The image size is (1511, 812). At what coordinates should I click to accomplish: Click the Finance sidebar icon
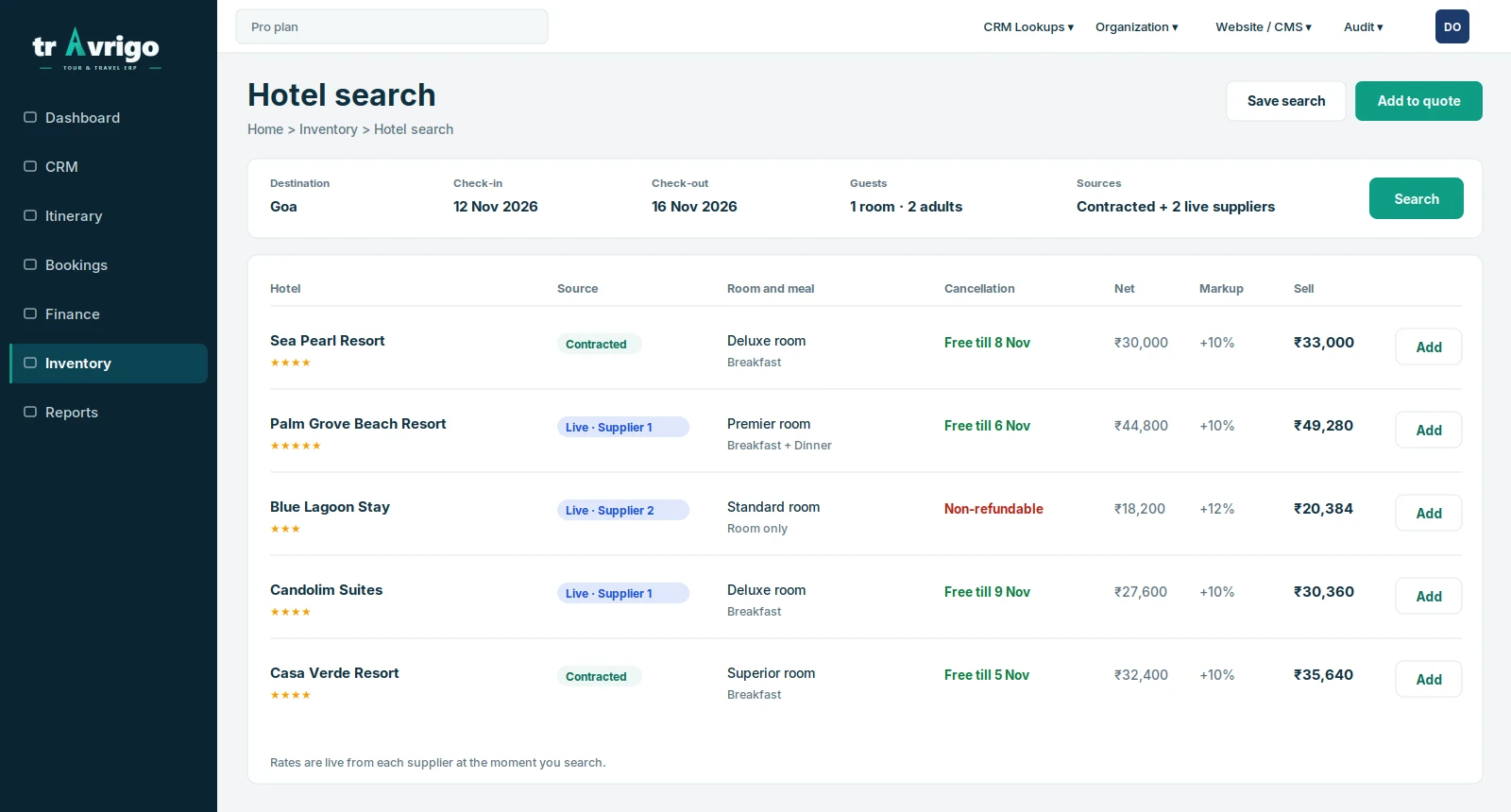pos(30,313)
